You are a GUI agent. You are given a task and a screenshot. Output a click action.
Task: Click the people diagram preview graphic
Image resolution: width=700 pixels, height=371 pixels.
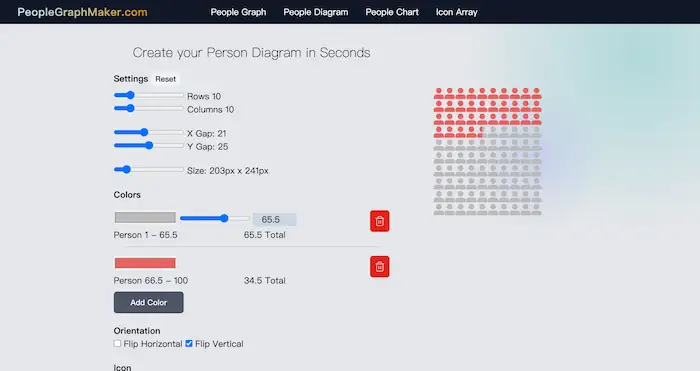pos(488,152)
